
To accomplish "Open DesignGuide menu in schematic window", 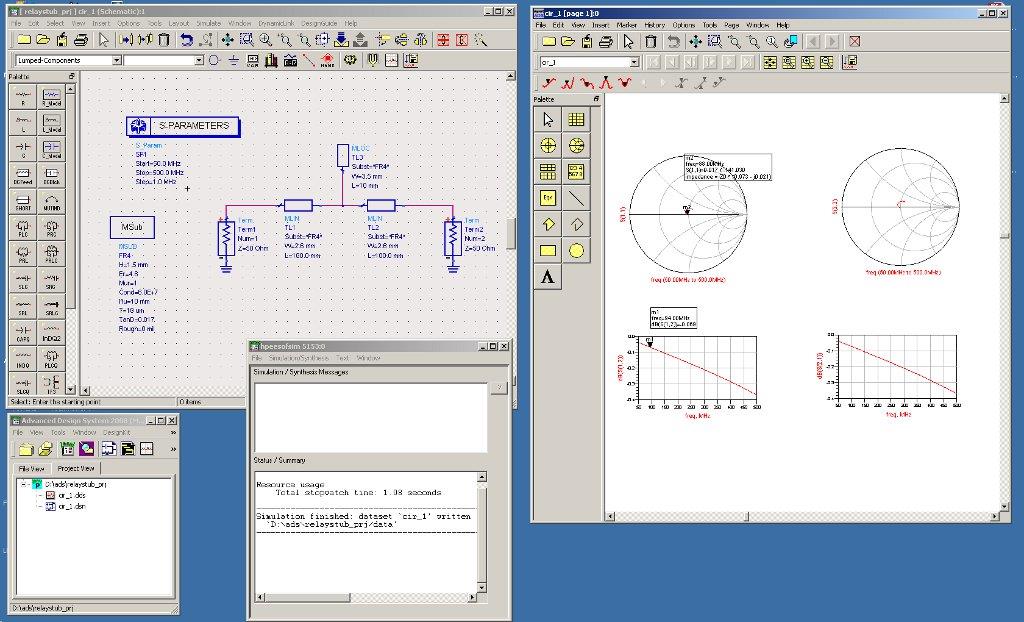I will [x=319, y=24].
